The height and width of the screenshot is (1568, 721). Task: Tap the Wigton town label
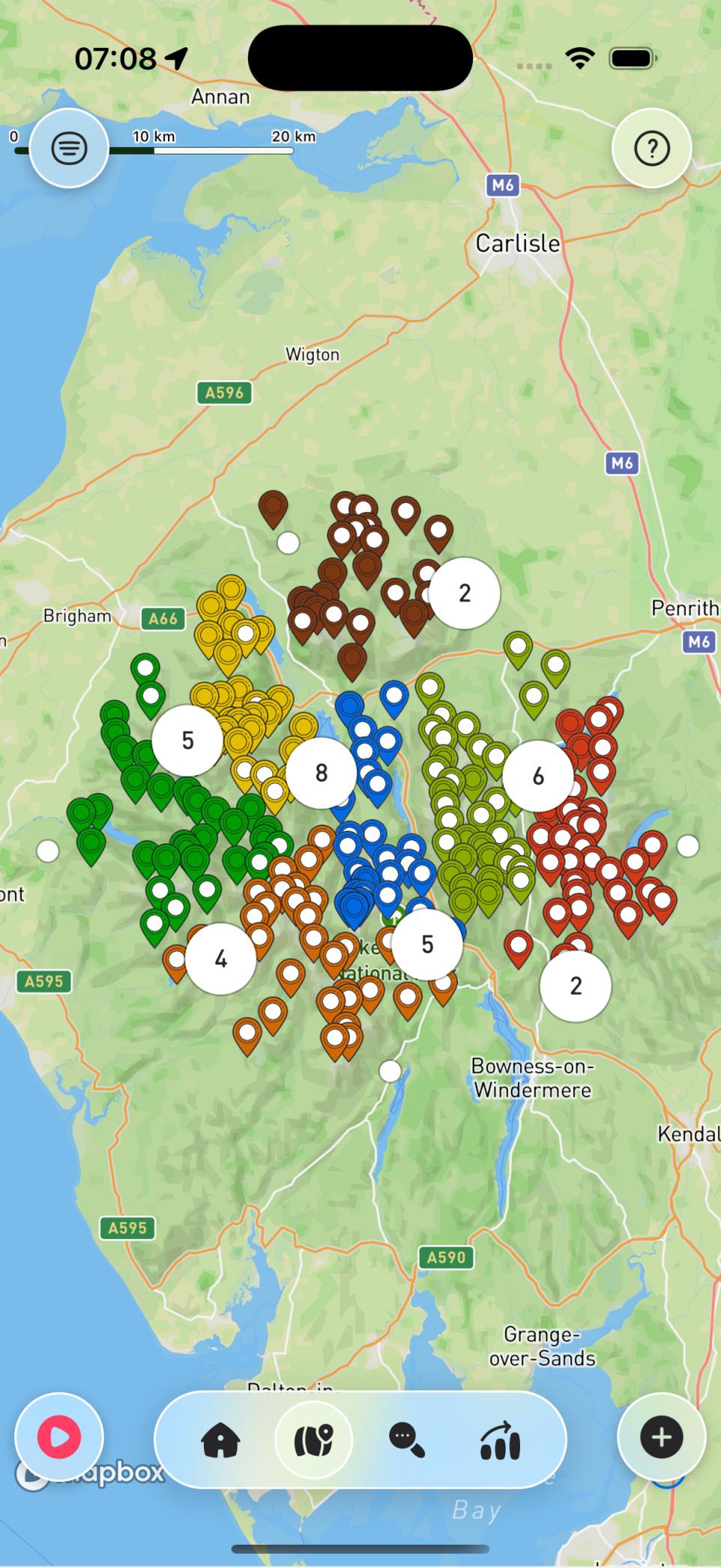tap(313, 355)
